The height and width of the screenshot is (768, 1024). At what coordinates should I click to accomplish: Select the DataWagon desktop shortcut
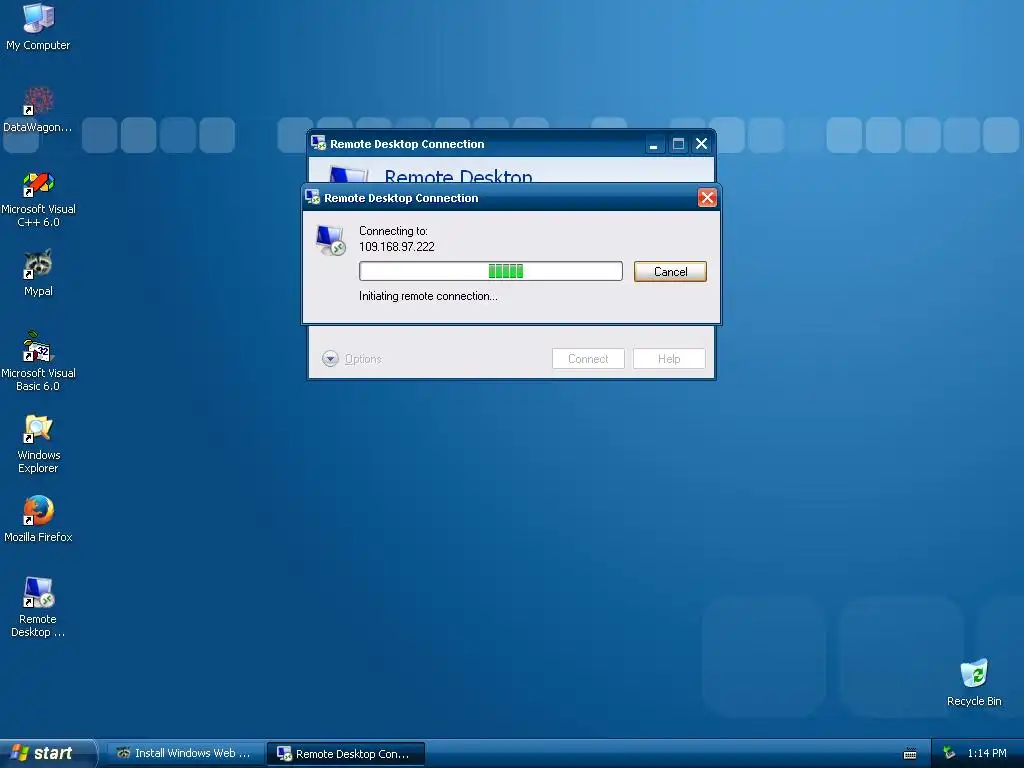pyautogui.click(x=38, y=110)
